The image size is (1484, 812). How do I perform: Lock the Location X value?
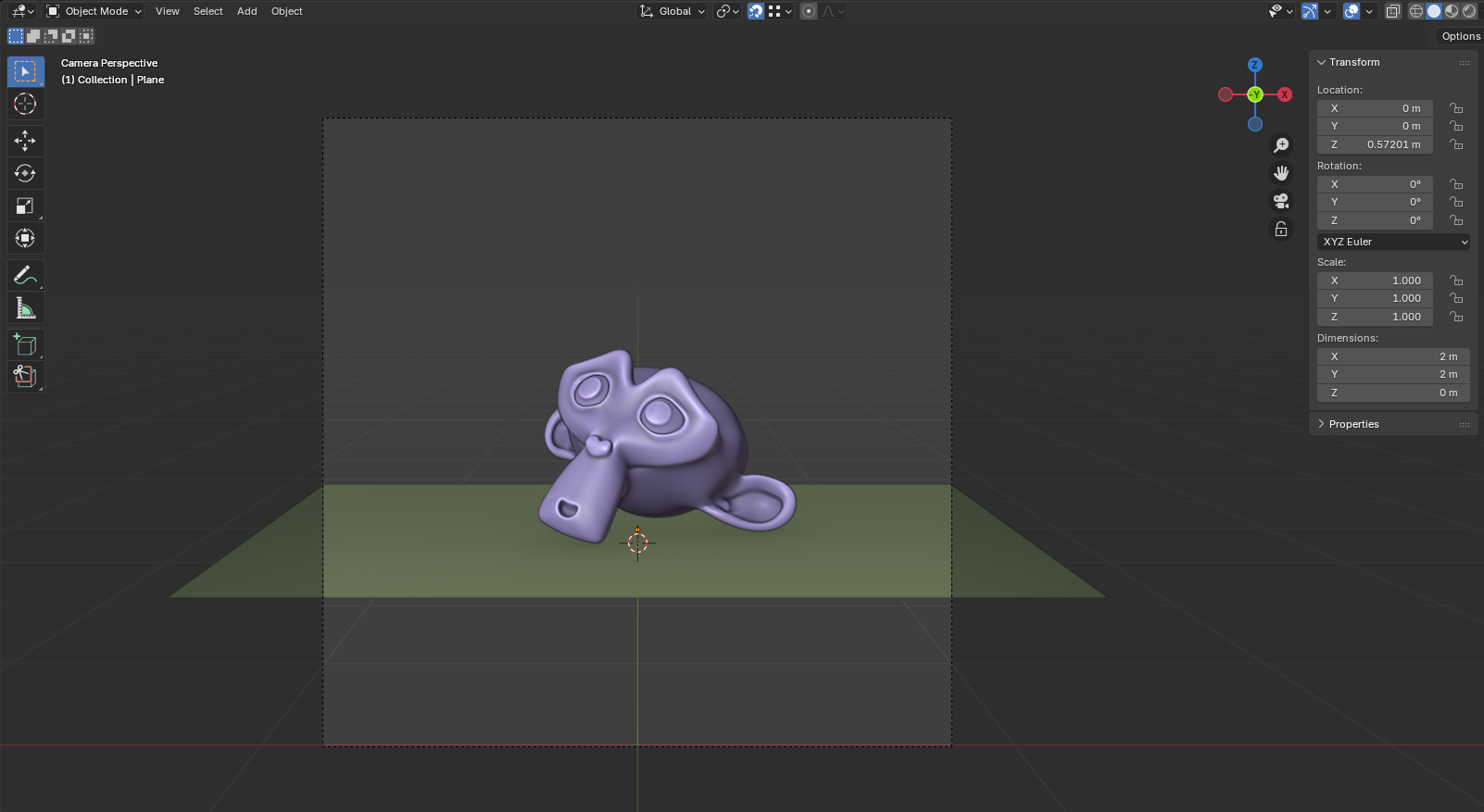click(1456, 108)
